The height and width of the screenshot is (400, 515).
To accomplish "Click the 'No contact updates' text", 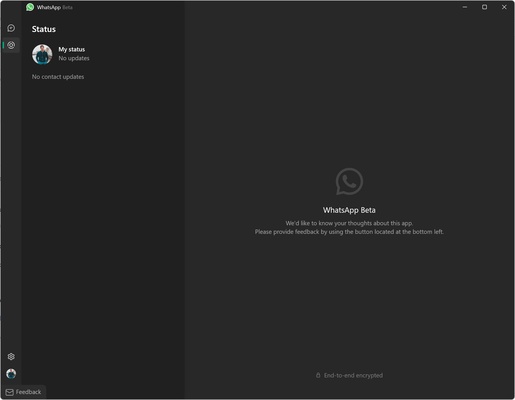I will click(58, 77).
